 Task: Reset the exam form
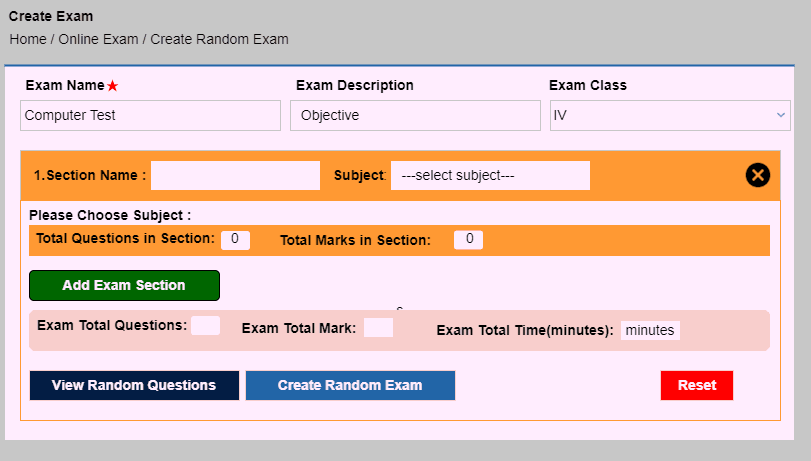[x=697, y=385]
